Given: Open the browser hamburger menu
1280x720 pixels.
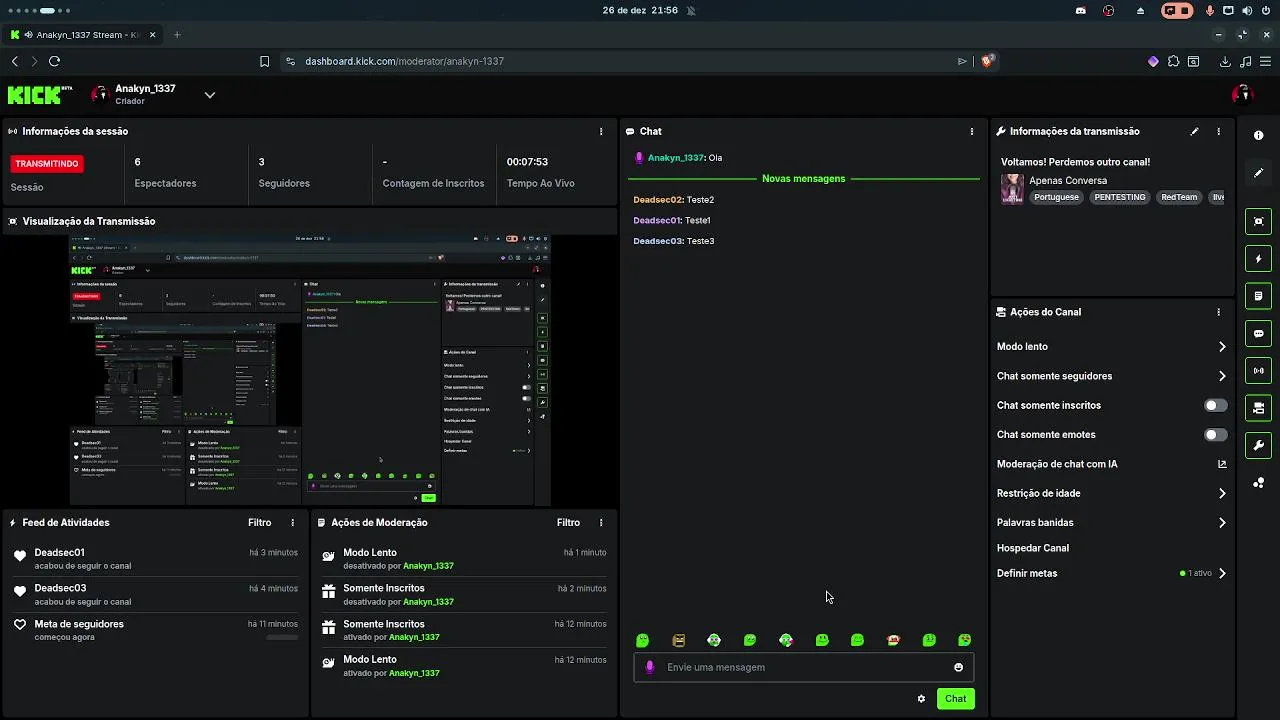Looking at the screenshot, I should click(1265, 61).
